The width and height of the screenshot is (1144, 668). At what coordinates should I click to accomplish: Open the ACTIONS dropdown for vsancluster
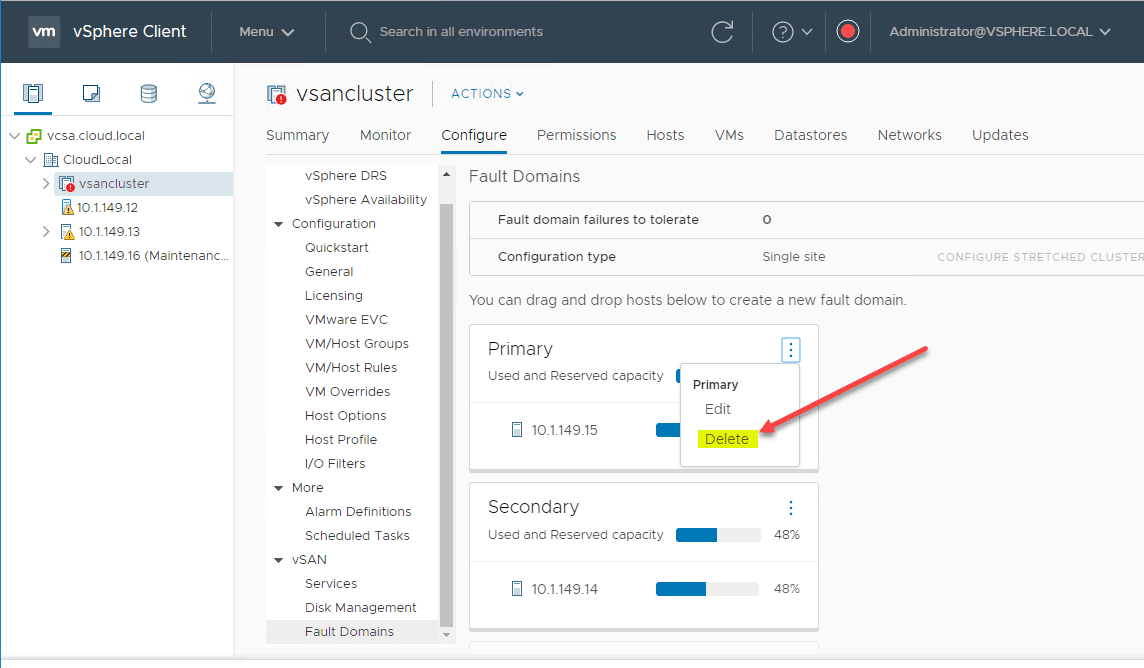(487, 94)
